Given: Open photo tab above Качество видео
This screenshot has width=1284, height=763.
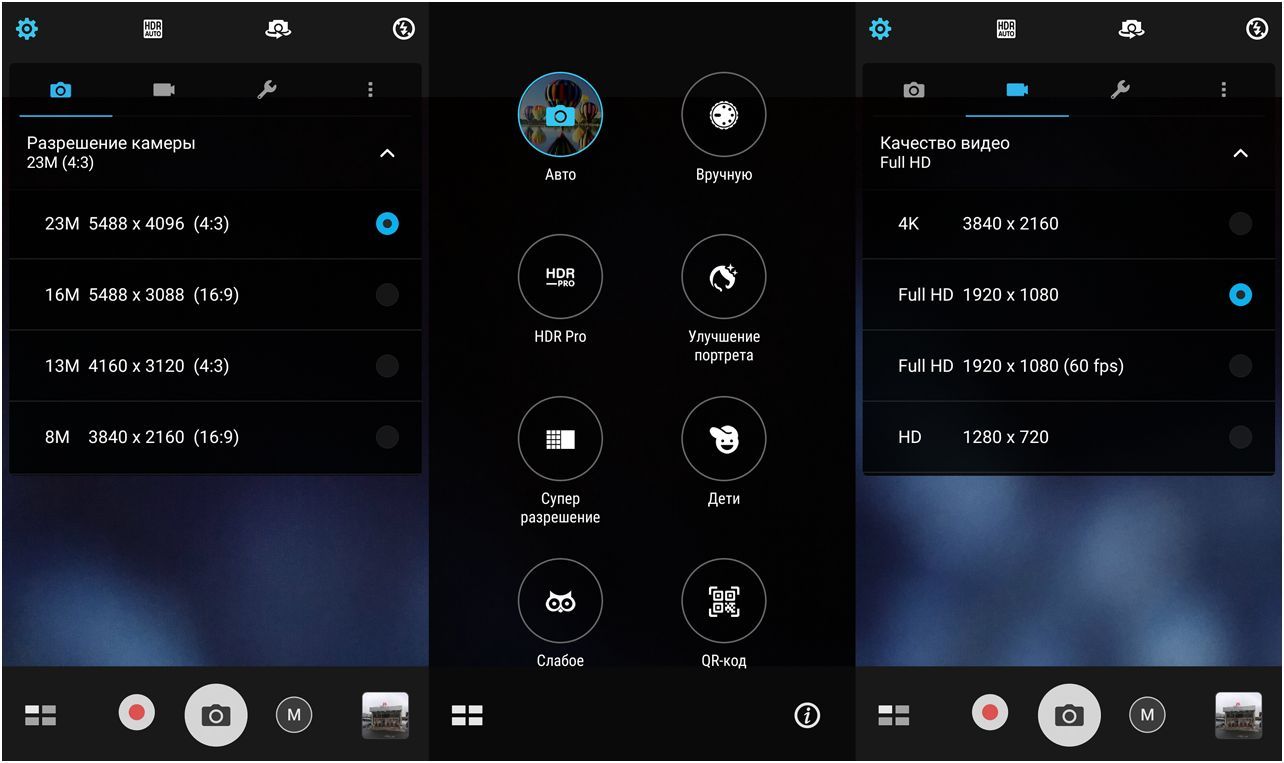Looking at the screenshot, I should (913, 90).
